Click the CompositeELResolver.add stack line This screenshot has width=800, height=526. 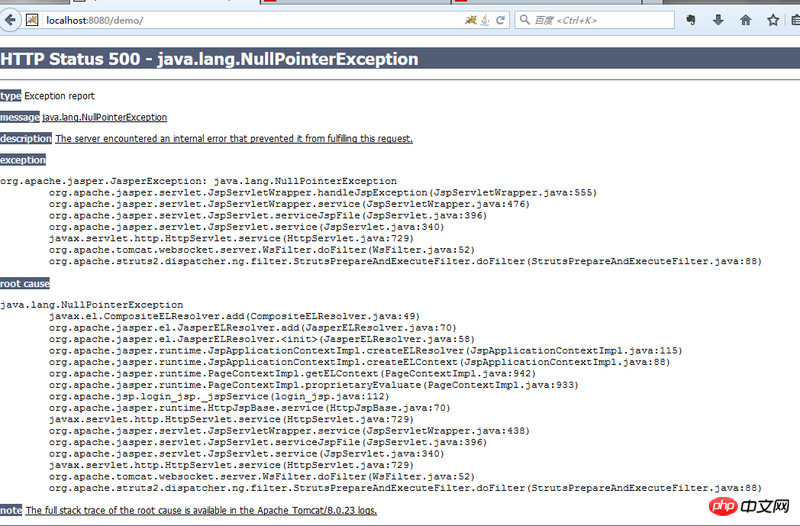pos(235,316)
